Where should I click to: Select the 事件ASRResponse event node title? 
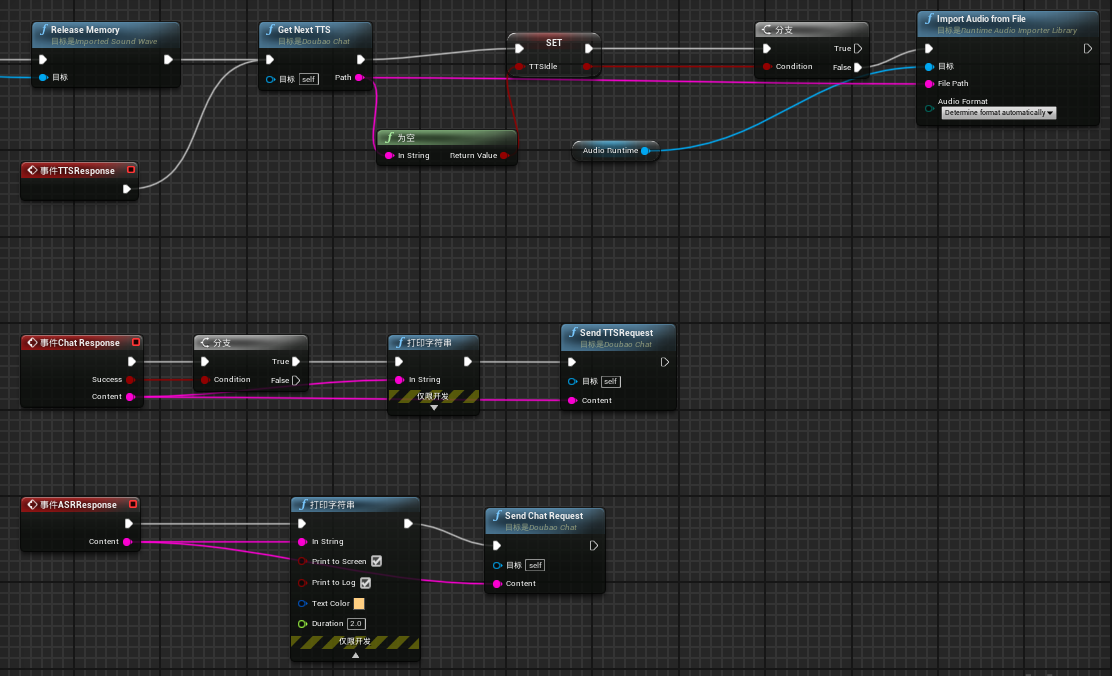pyautogui.click(x=78, y=504)
